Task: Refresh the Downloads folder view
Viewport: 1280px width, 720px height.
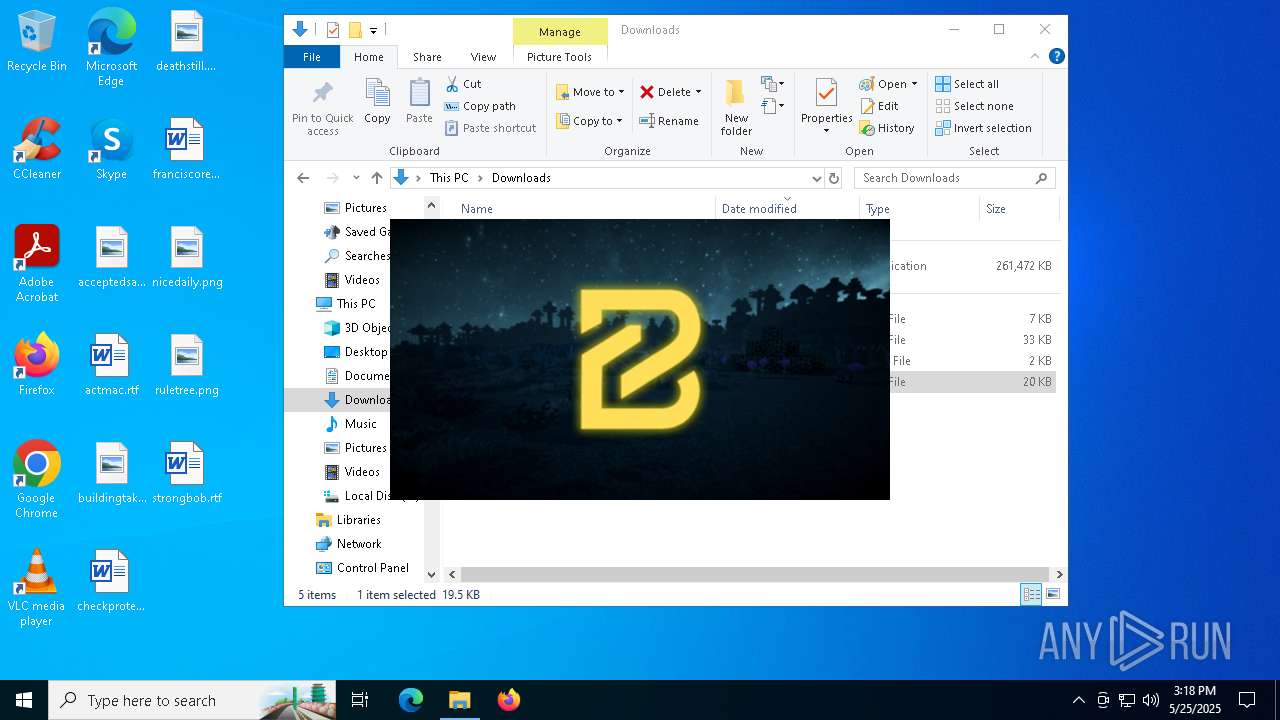Action: click(x=834, y=178)
